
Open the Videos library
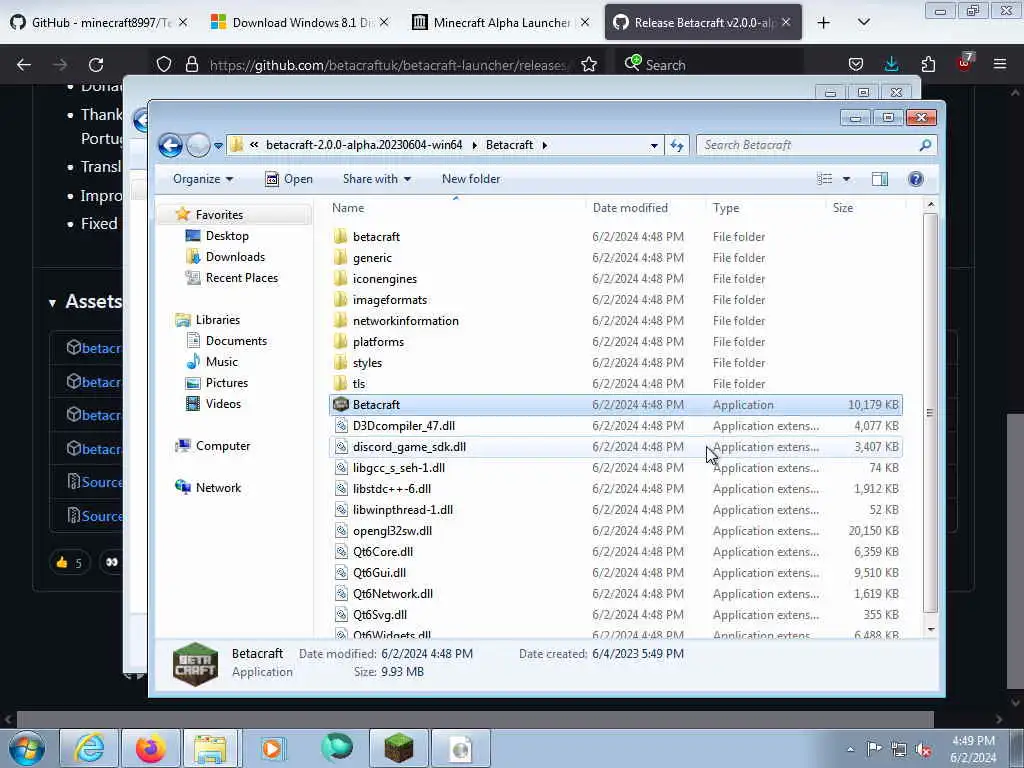tap(223, 404)
